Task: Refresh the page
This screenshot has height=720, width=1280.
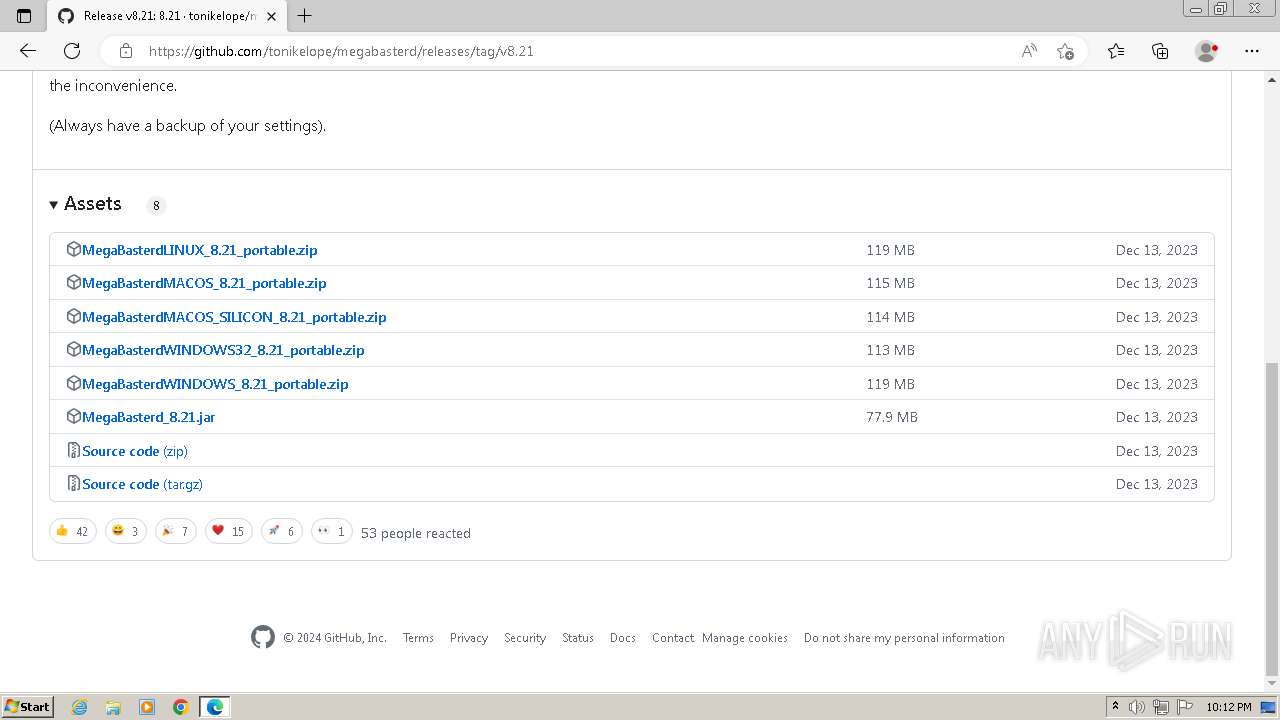Action: coord(72,51)
